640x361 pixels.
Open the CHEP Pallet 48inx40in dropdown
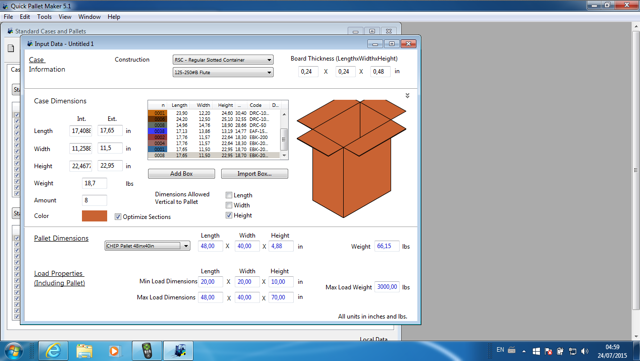pos(147,246)
